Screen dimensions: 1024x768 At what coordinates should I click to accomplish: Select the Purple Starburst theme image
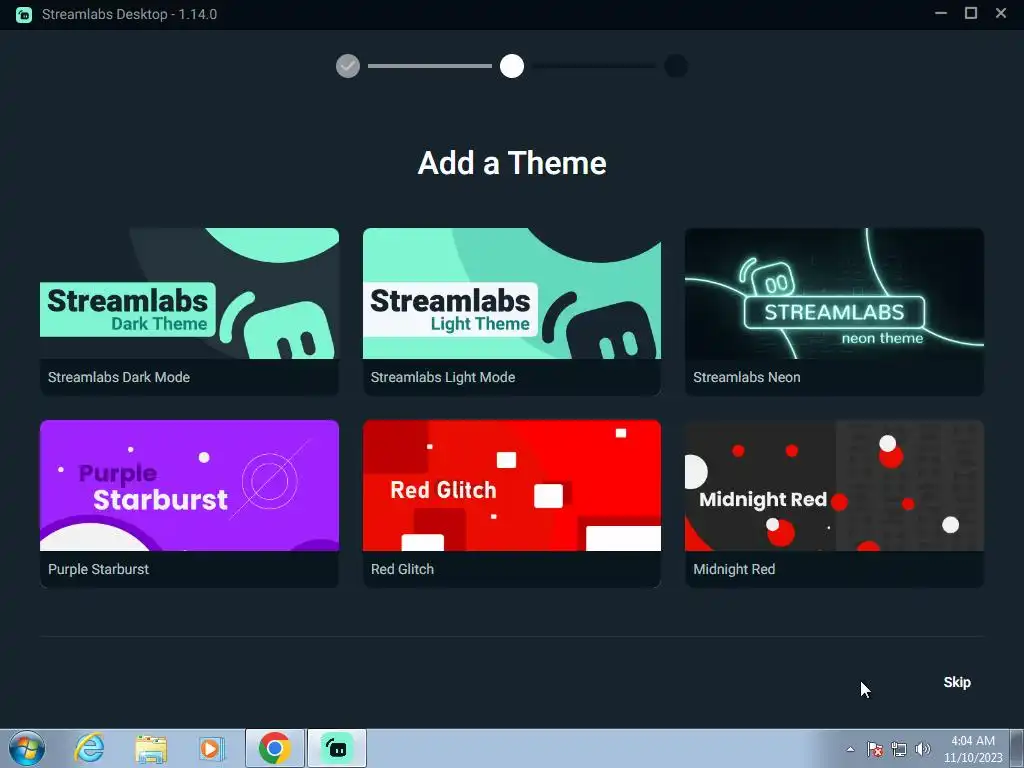(189, 485)
